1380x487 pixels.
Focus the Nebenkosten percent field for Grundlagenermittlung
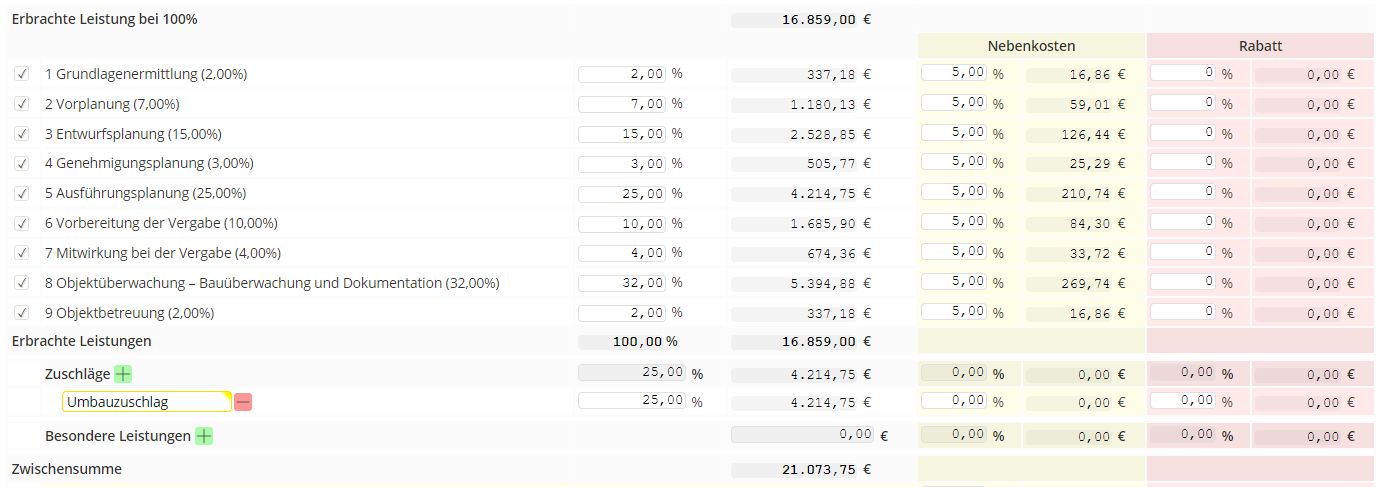tap(954, 73)
